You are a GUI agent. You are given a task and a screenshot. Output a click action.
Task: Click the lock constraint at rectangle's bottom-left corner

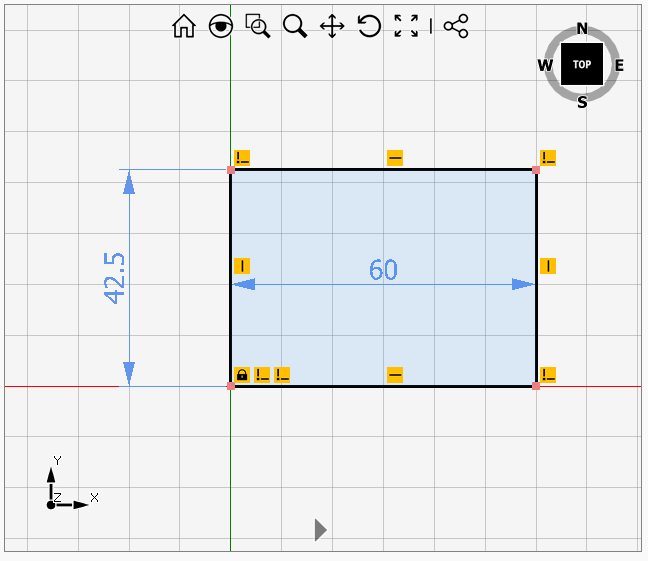coord(241,375)
